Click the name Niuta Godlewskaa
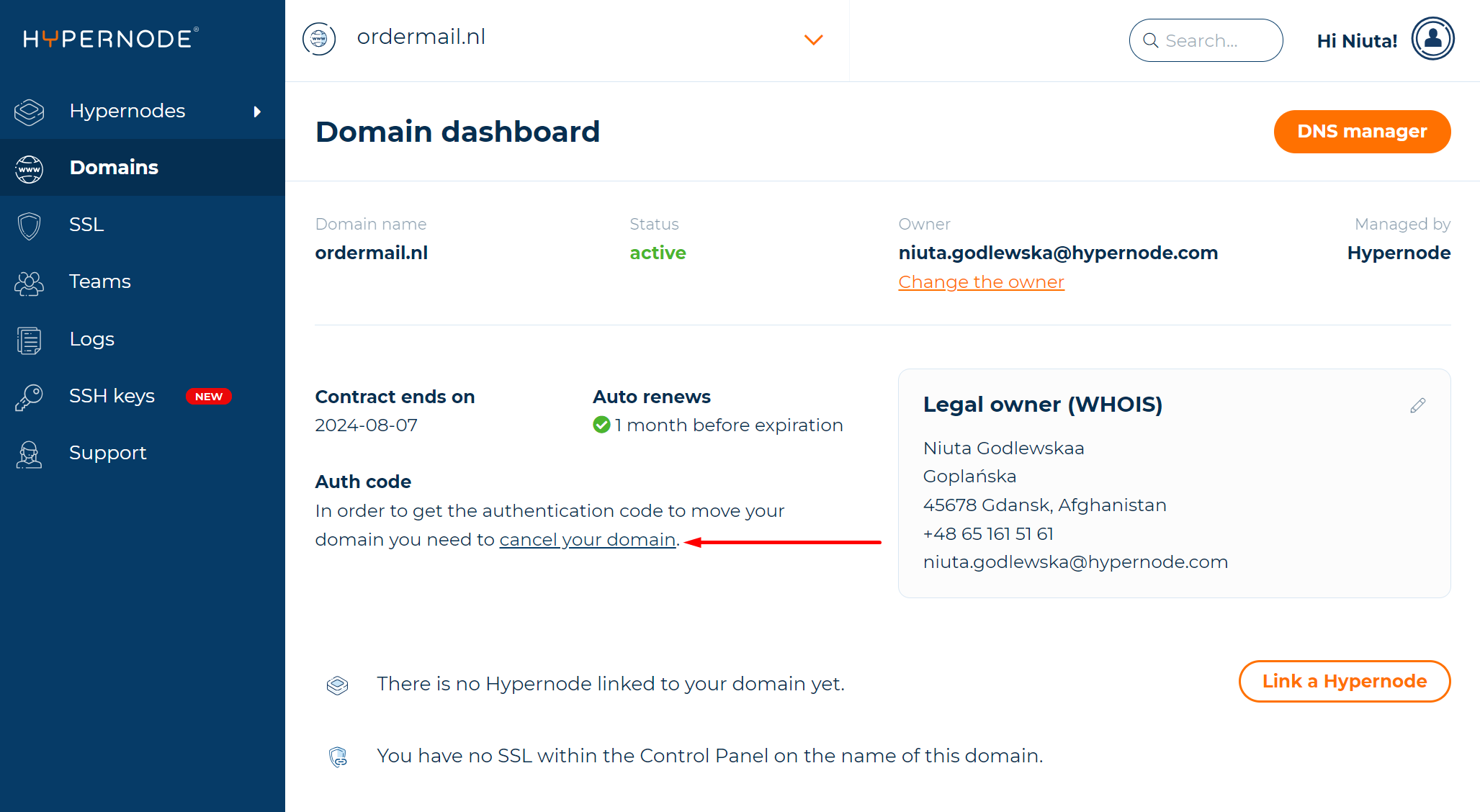This screenshot has height=812, width=1480. pyautogui.click(x=1003, y=448)
